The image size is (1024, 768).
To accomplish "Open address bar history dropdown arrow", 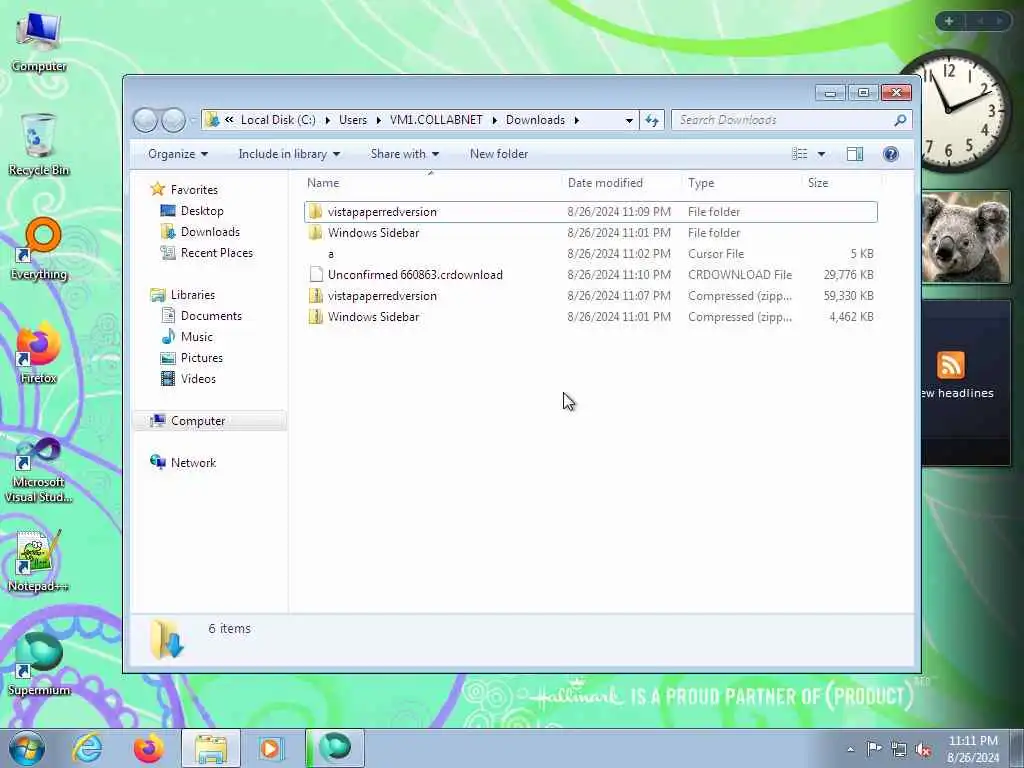I will coord(629,120).
